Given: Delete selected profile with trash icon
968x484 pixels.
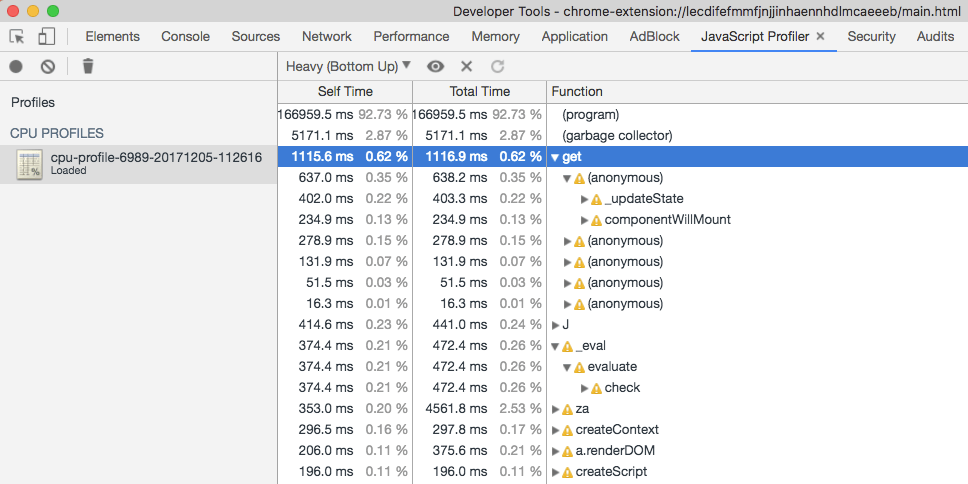Looking at the screenshot, I should [88, 66].
